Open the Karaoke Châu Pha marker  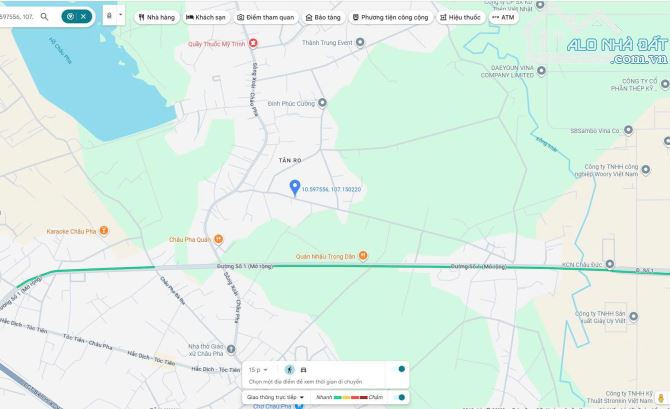(103, 231)
